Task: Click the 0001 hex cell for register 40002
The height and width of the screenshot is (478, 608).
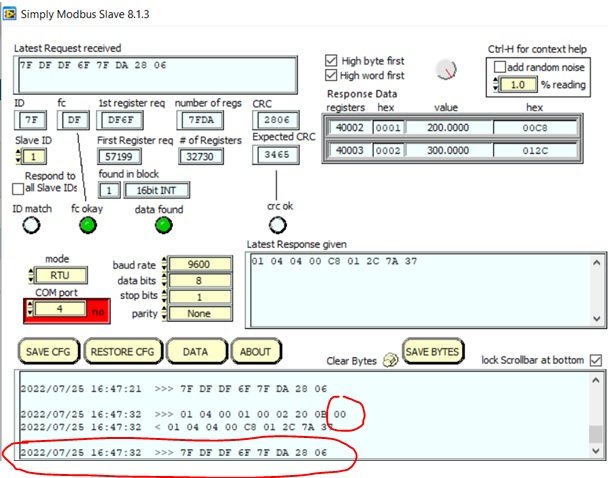Action: pos(388,128)
